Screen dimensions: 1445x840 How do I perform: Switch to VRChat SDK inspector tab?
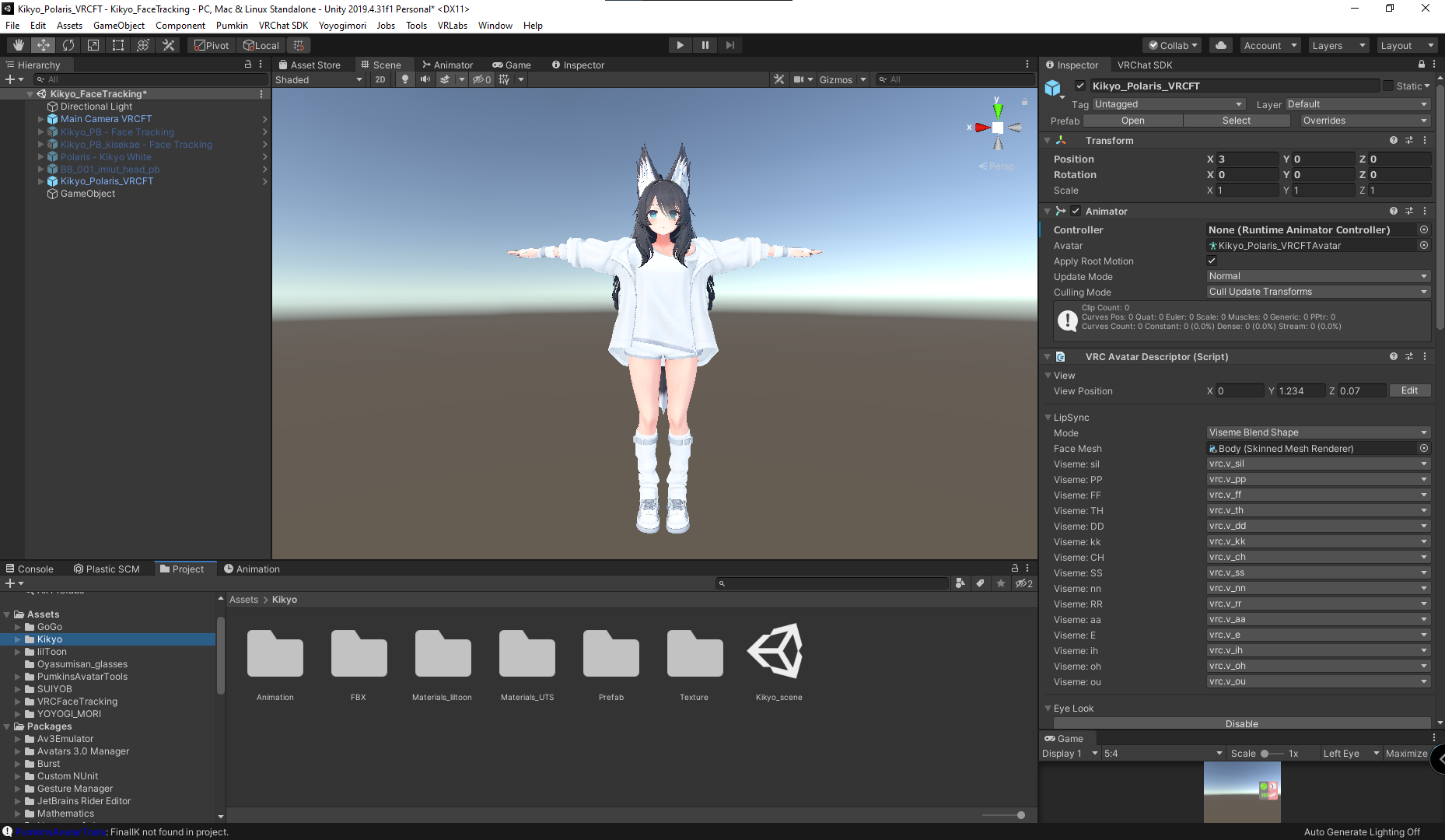click(1145, 65)
